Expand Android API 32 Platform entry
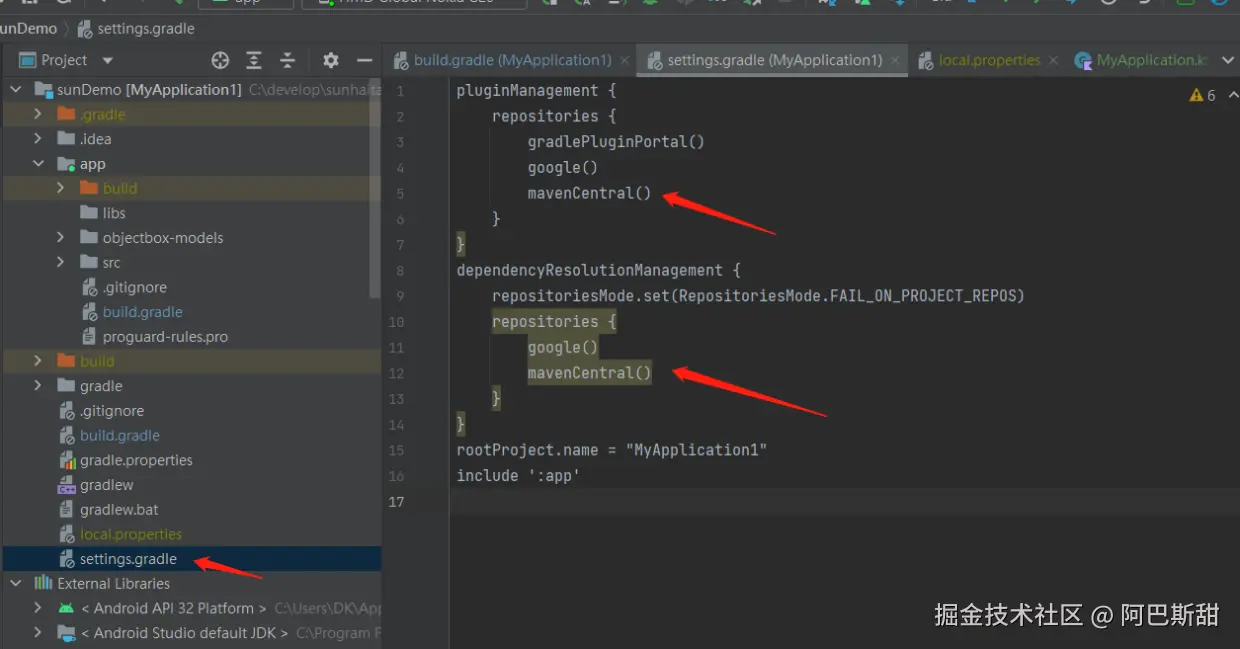 (x=38, y=608)
